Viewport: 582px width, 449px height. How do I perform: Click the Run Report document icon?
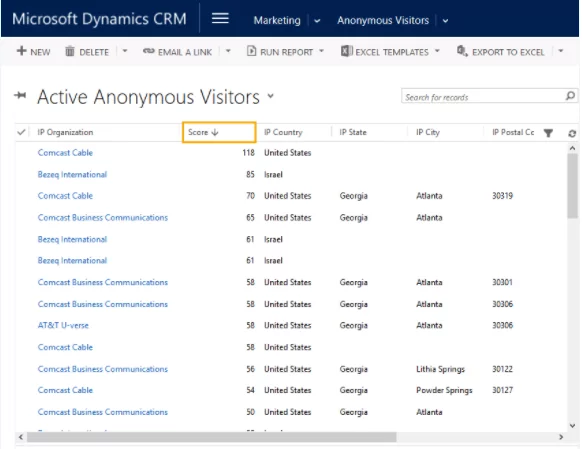pos(251,51)
